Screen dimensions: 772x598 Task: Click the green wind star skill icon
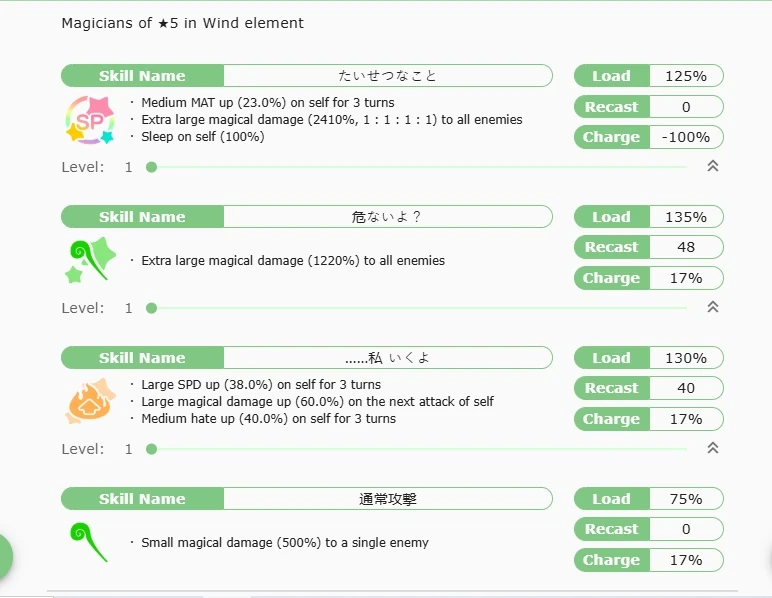(86, 260)
